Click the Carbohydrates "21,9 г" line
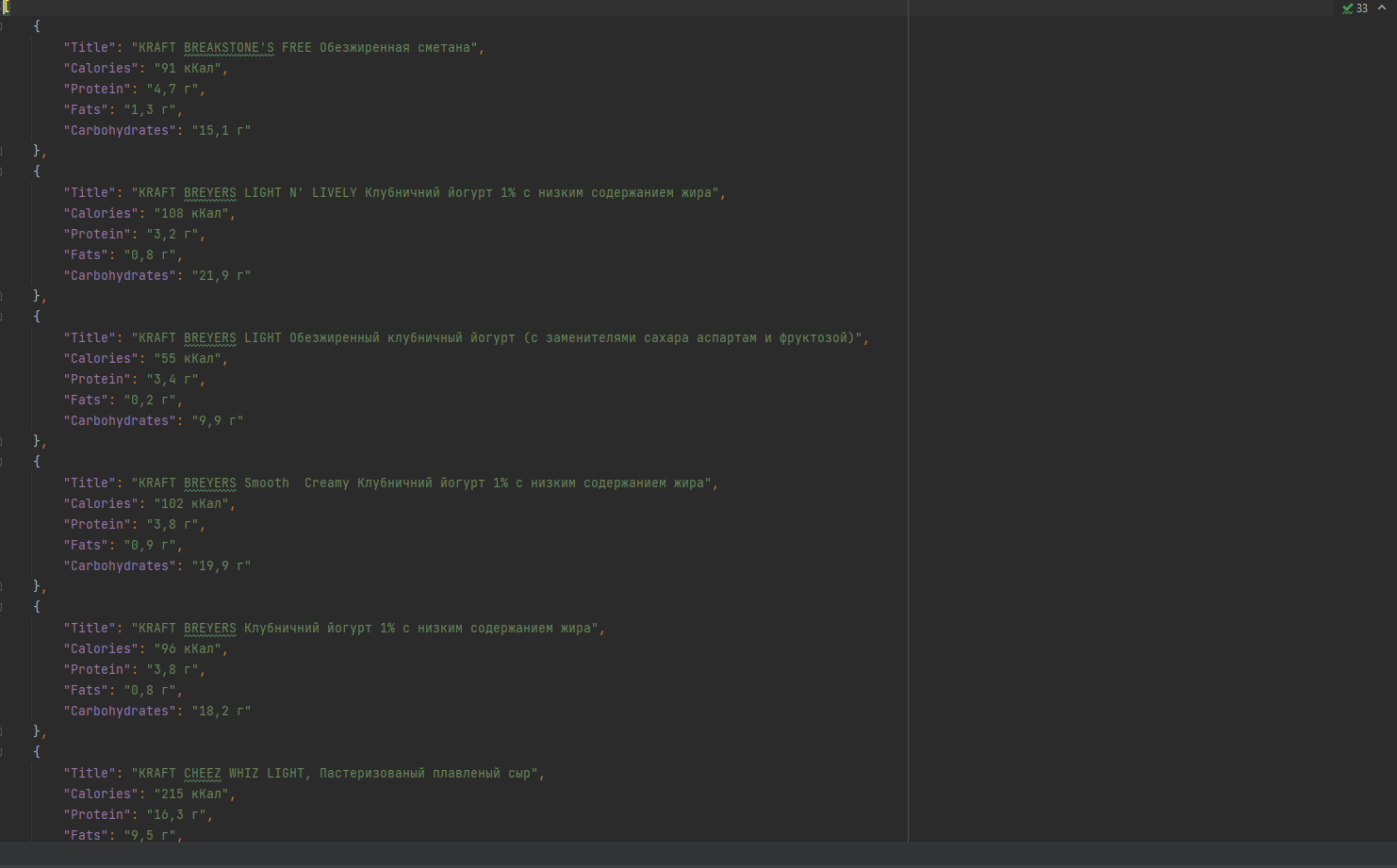This screenshot has width=1397, height=868. coord(157,275)
